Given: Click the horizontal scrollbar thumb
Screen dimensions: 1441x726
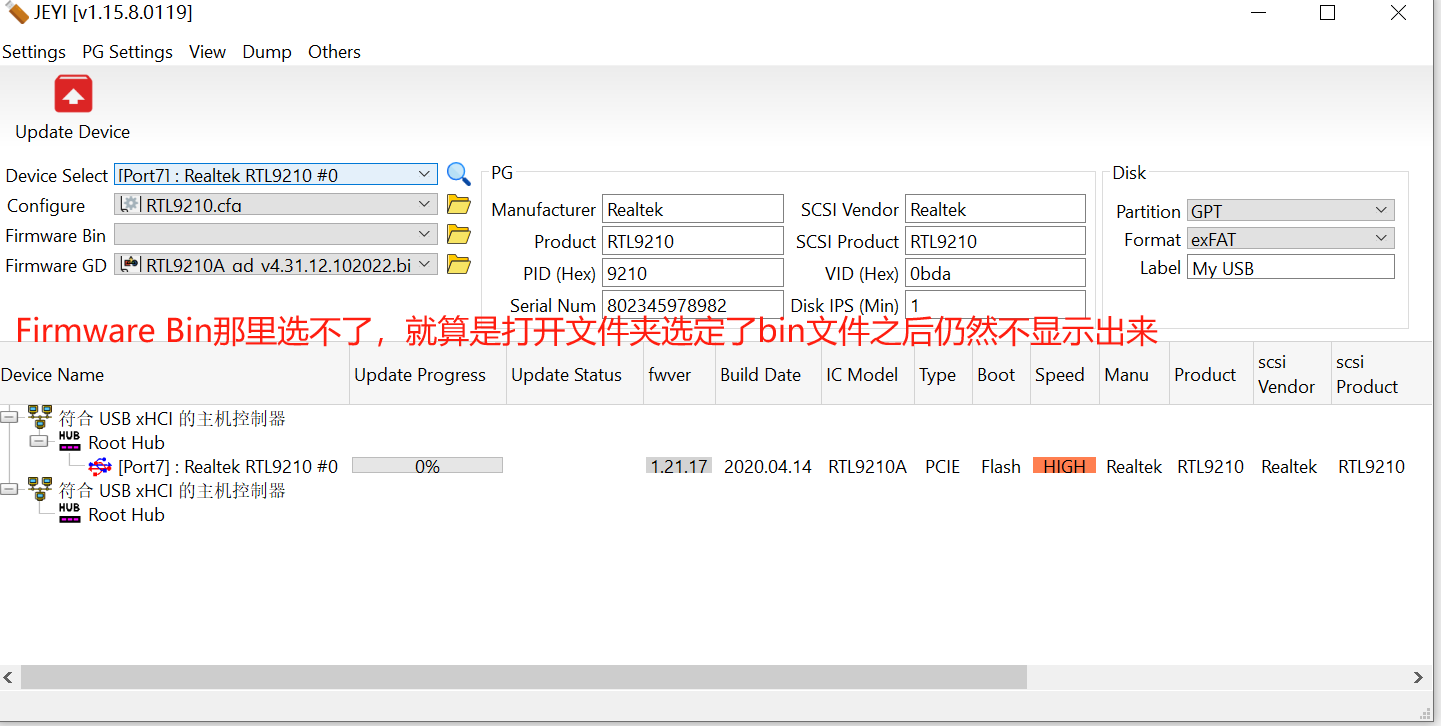Looking at the screenshot, I should tap(523, 677).
